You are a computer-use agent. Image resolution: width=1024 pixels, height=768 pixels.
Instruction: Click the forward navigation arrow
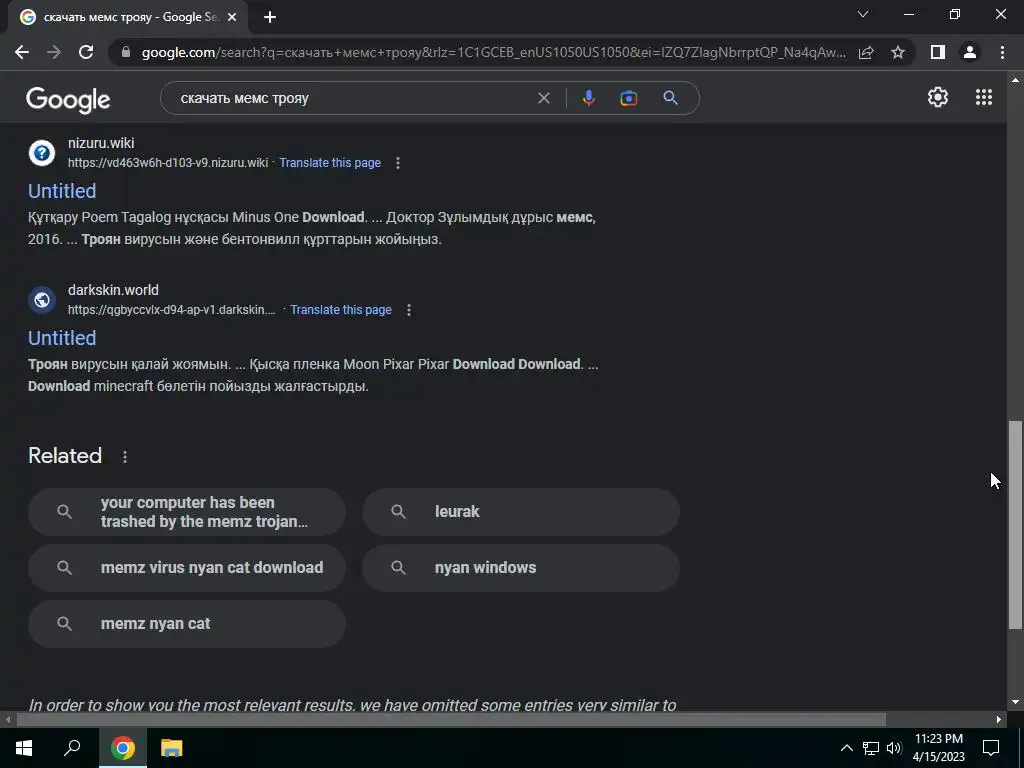54,52
